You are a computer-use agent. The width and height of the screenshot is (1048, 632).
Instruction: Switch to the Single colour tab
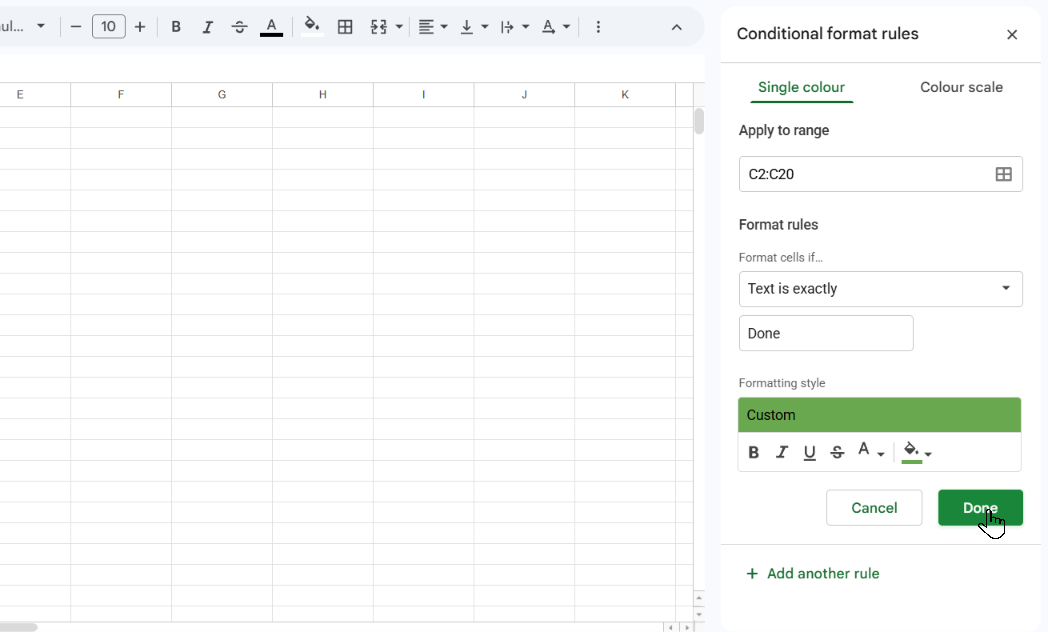[801, 88]
